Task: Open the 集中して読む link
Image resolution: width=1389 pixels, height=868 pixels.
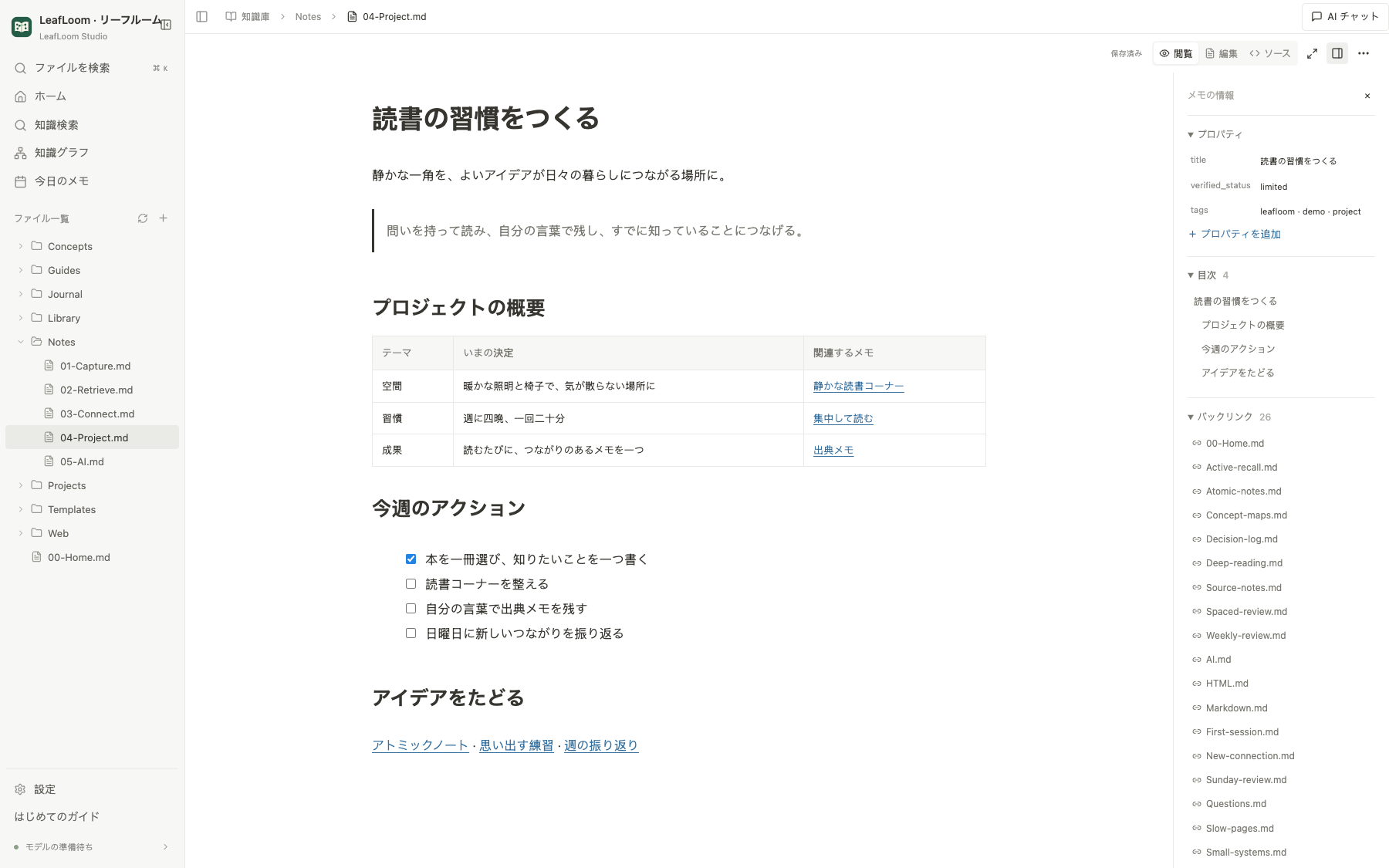Action: [843, 418]
